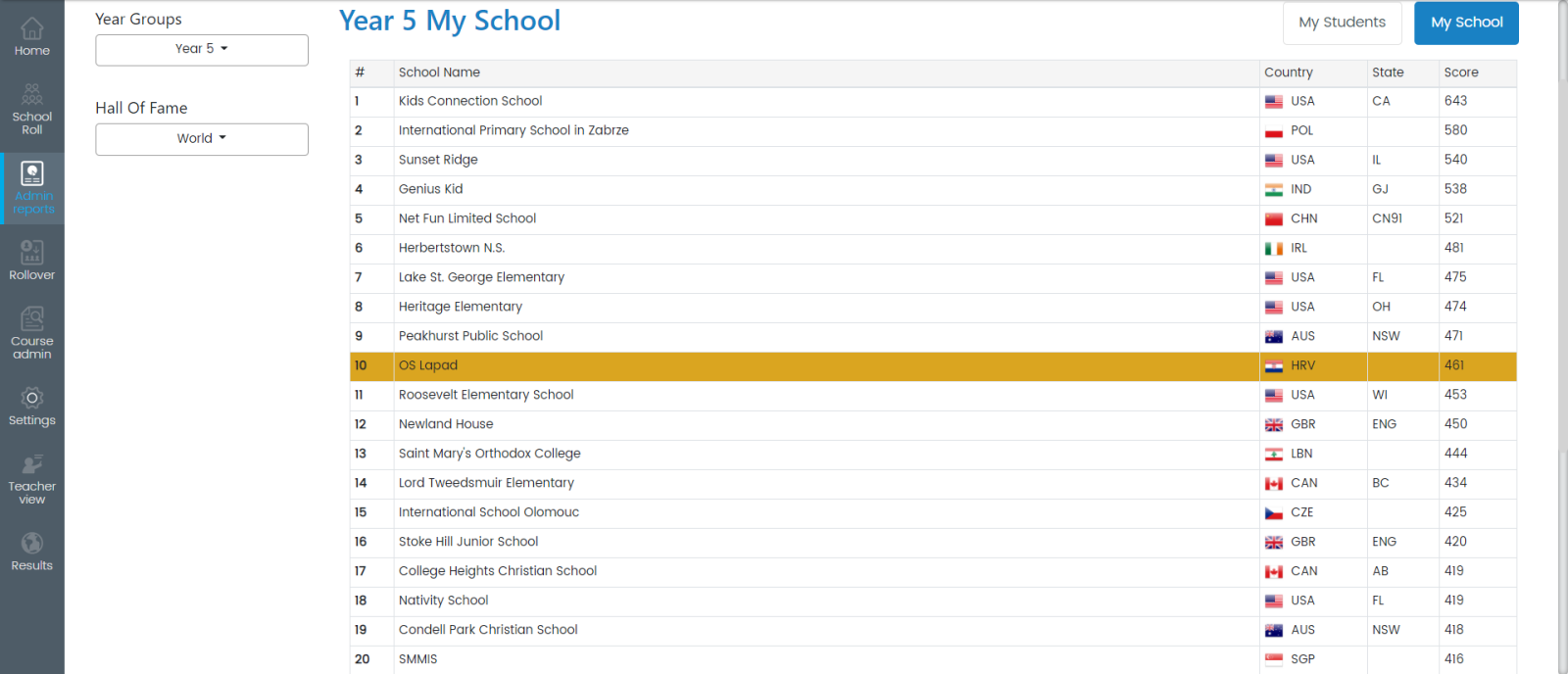Click Ireland flag for Herbertstown N.S.

(1274, 249)
